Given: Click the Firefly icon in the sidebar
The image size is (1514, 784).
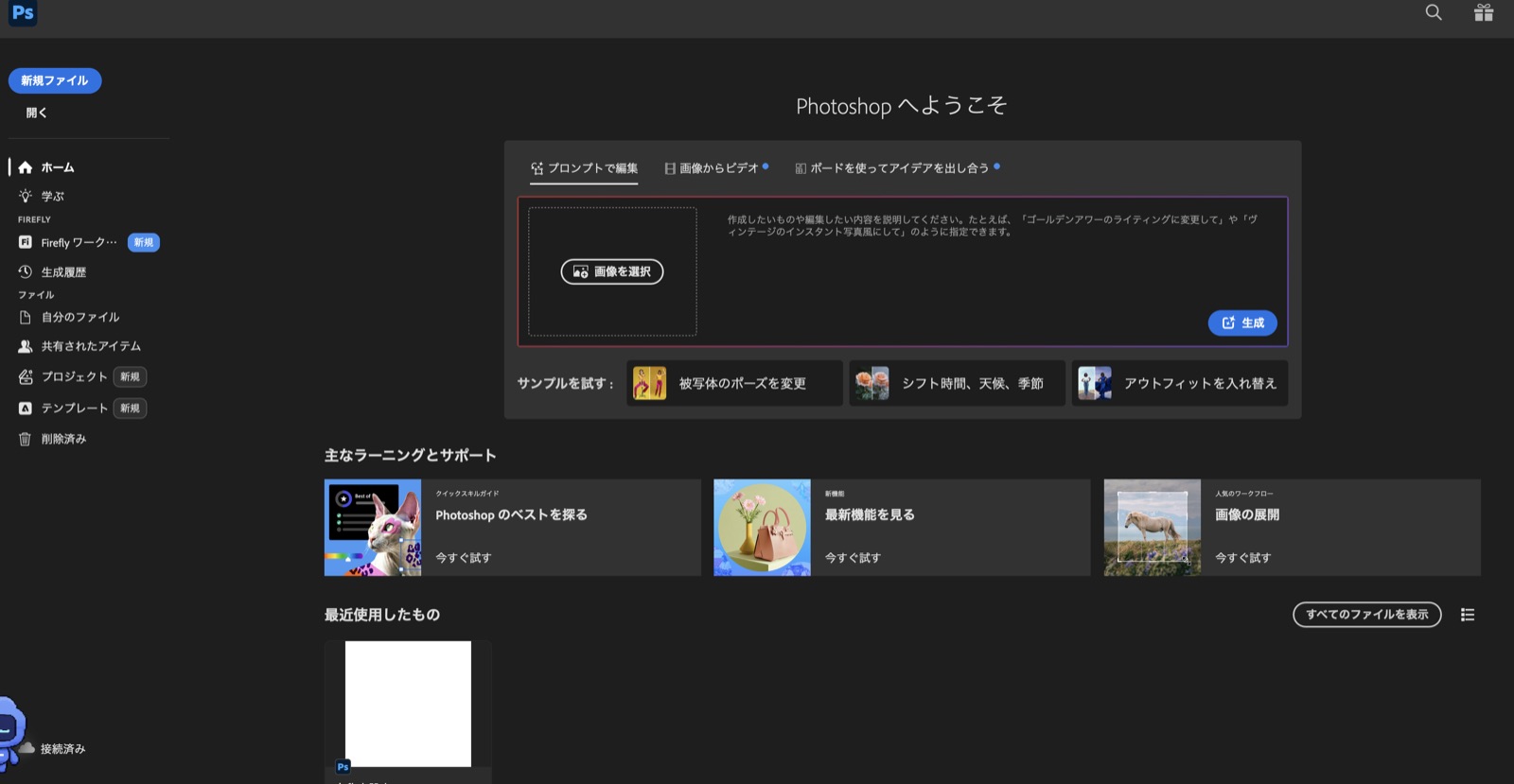Looking at the screenshot, I should click(26, 242).
